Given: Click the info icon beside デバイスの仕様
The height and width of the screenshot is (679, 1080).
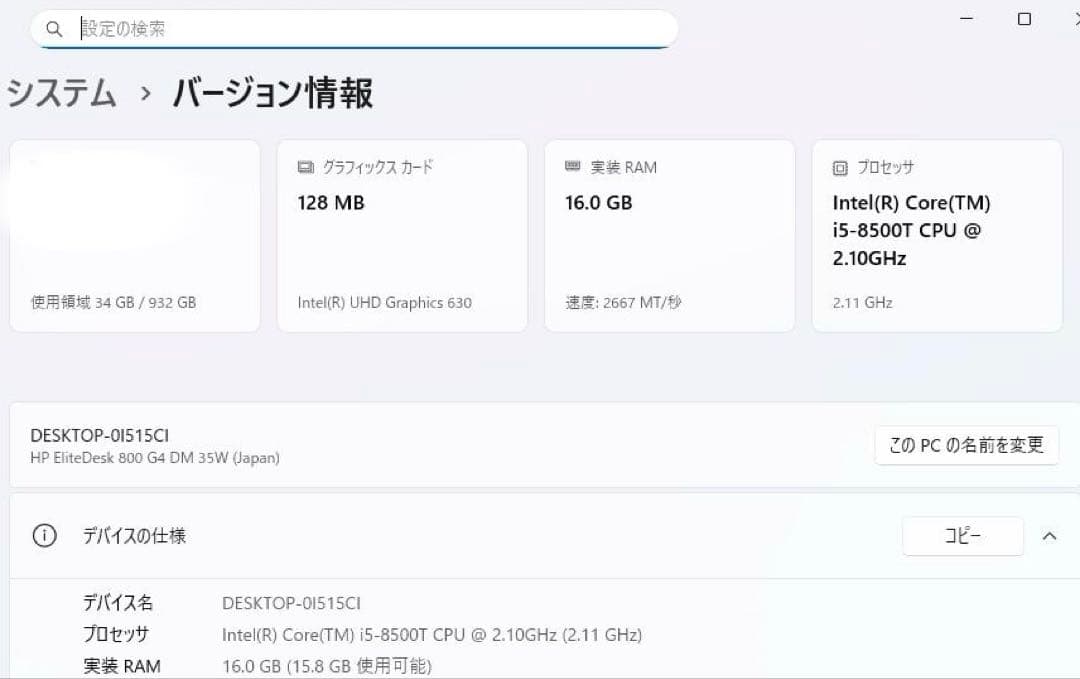Looking at the screenshot, I should pos(43,536).
